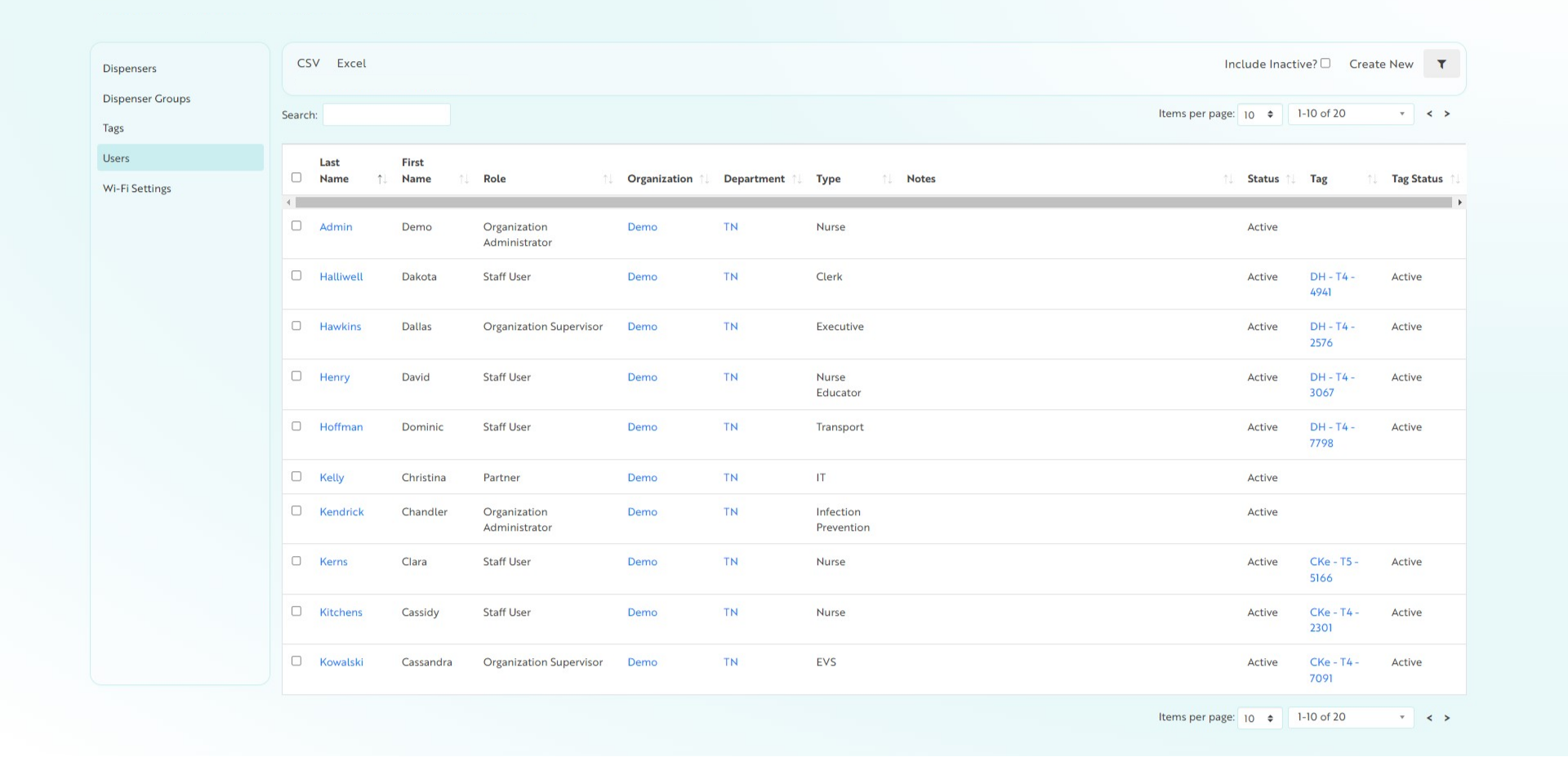Select the Halliwell row checkbox

pos(296,275)
